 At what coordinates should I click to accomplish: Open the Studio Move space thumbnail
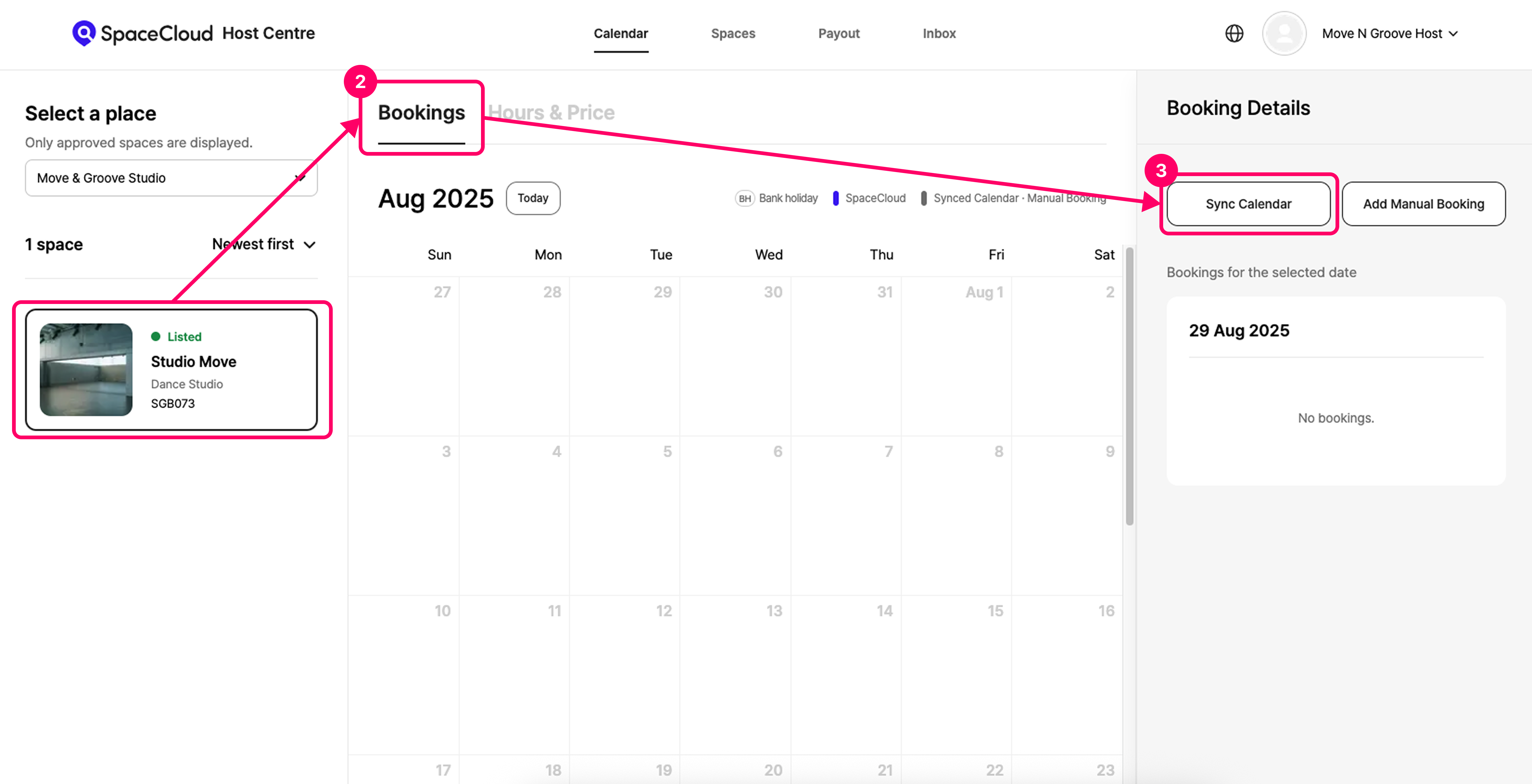coord(86,369)
